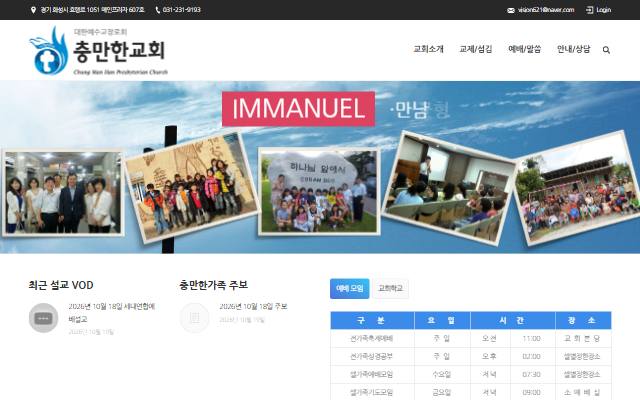Open the sermon VOD round thumbnail icon
Screen dimensions: 640x400
pyautogui.click(x=43, y=318)
